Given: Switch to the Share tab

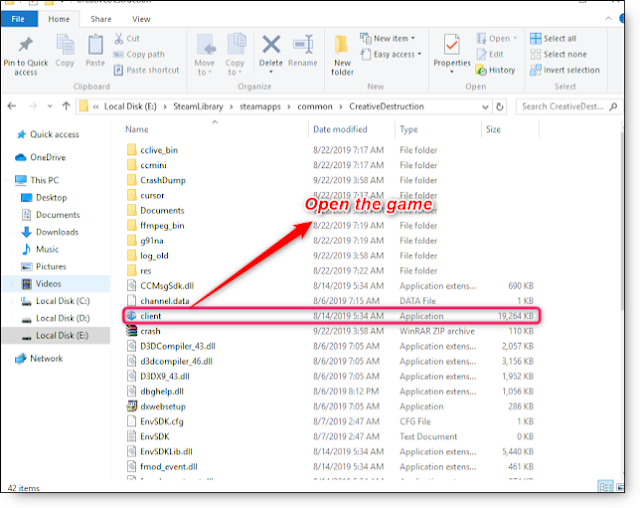Looking at the screenshot, I should click(101, 19).
